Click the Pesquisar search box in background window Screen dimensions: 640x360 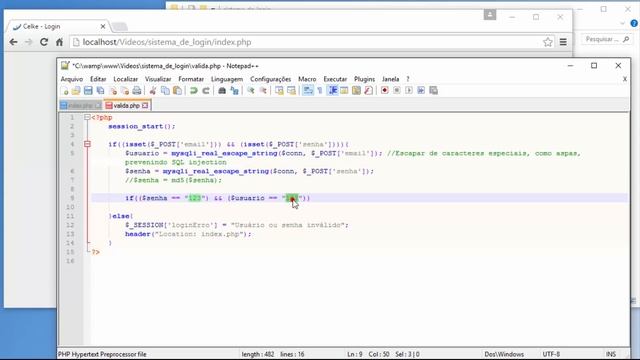point(606,39)
